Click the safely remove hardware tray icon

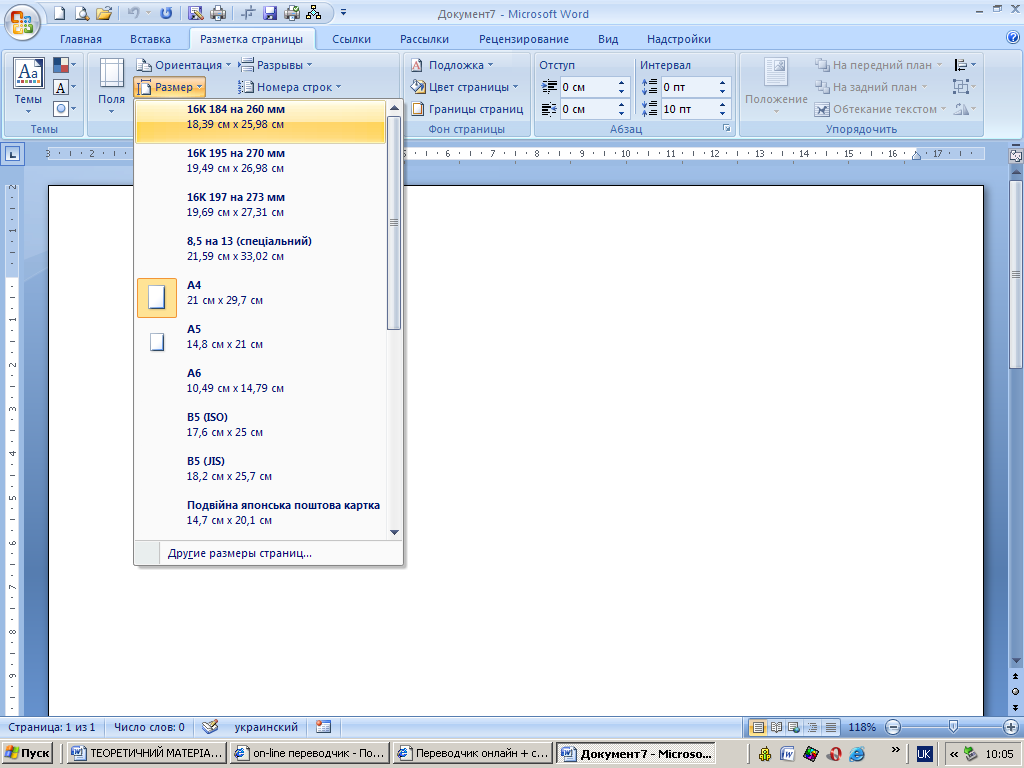971,754
